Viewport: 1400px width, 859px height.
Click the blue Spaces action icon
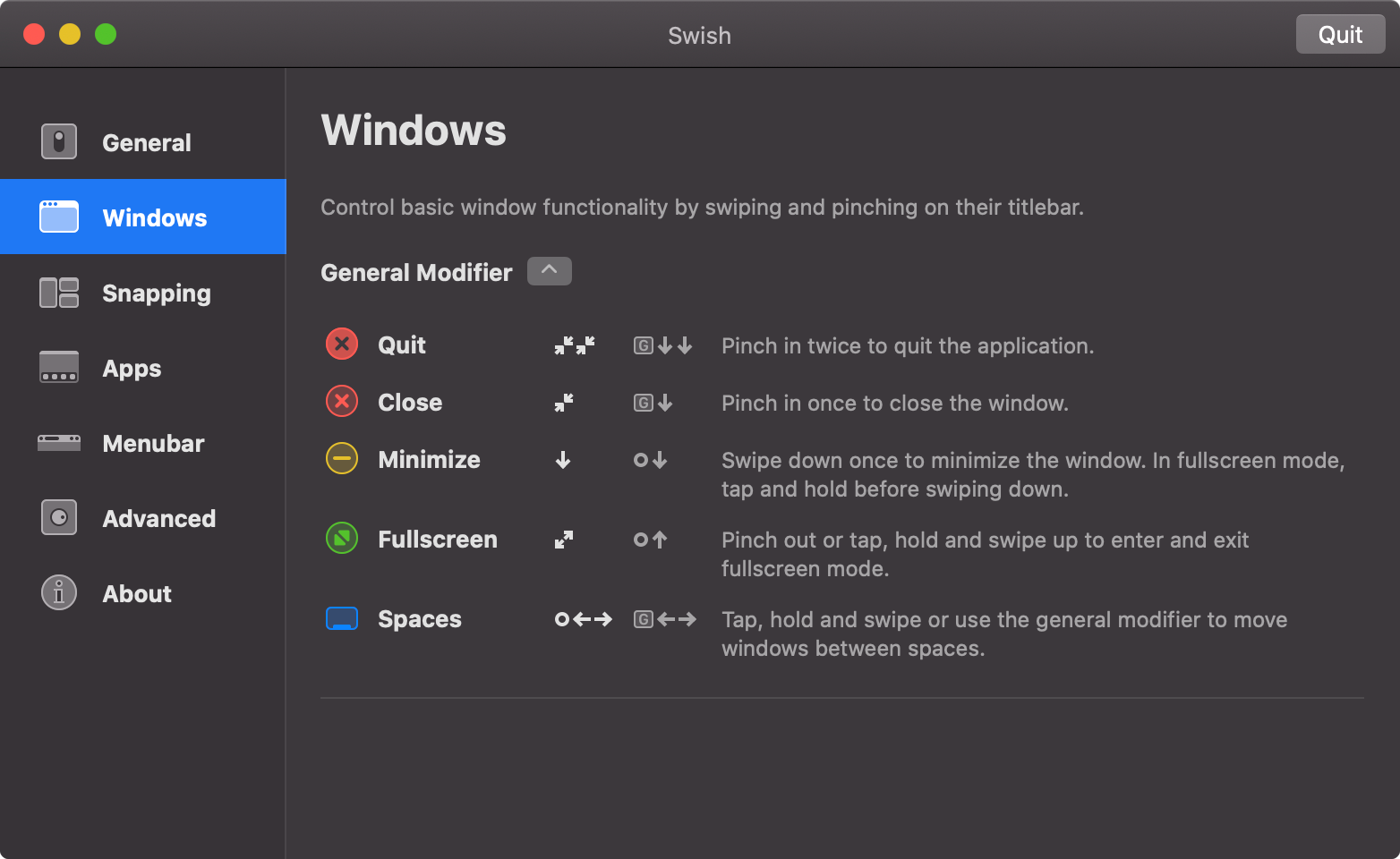point(342,618)
